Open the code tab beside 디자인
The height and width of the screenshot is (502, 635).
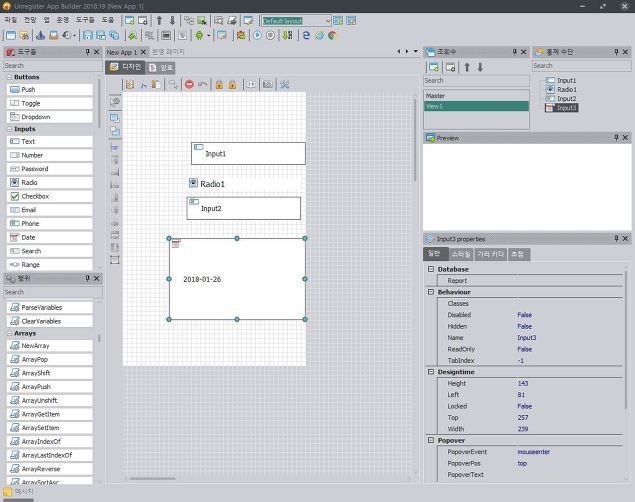click(161, 68)
